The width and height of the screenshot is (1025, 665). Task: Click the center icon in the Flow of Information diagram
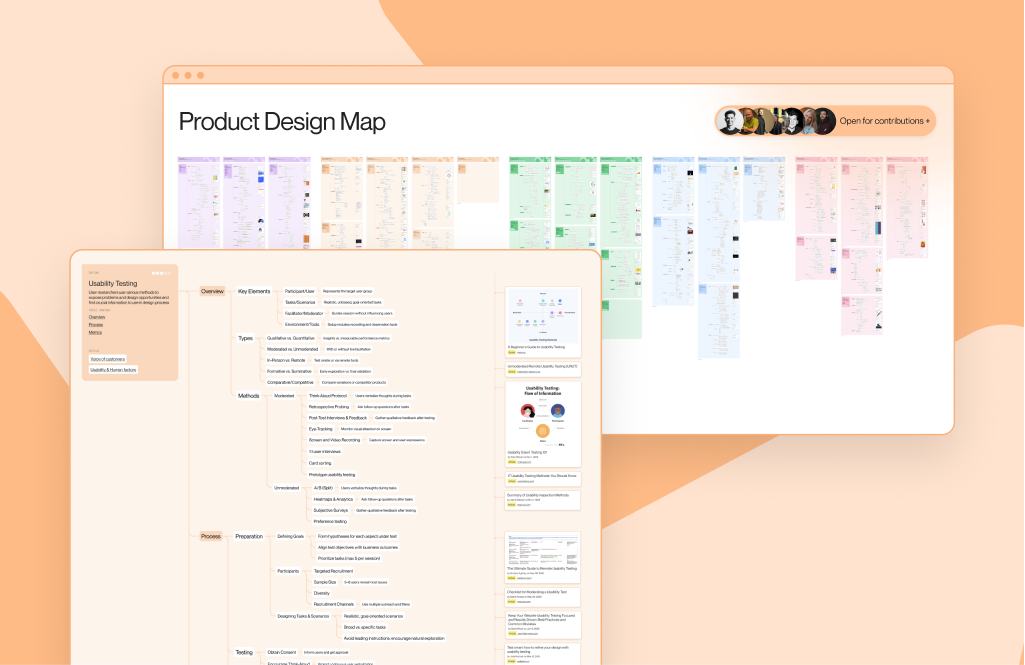(x=543, y=431)
